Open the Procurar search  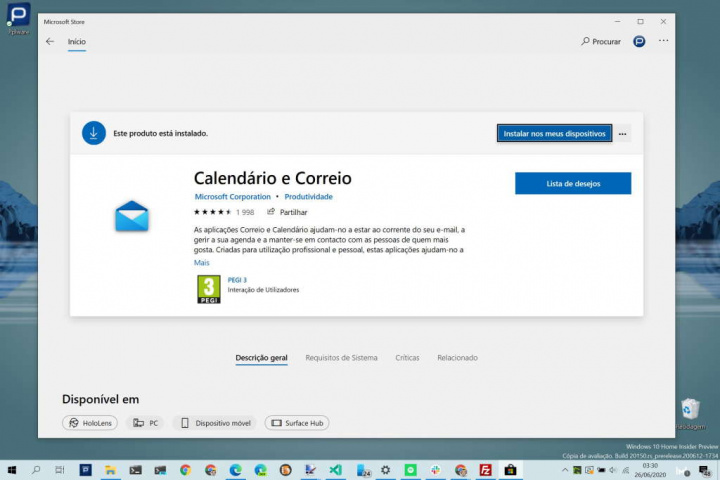pos(601,42)
